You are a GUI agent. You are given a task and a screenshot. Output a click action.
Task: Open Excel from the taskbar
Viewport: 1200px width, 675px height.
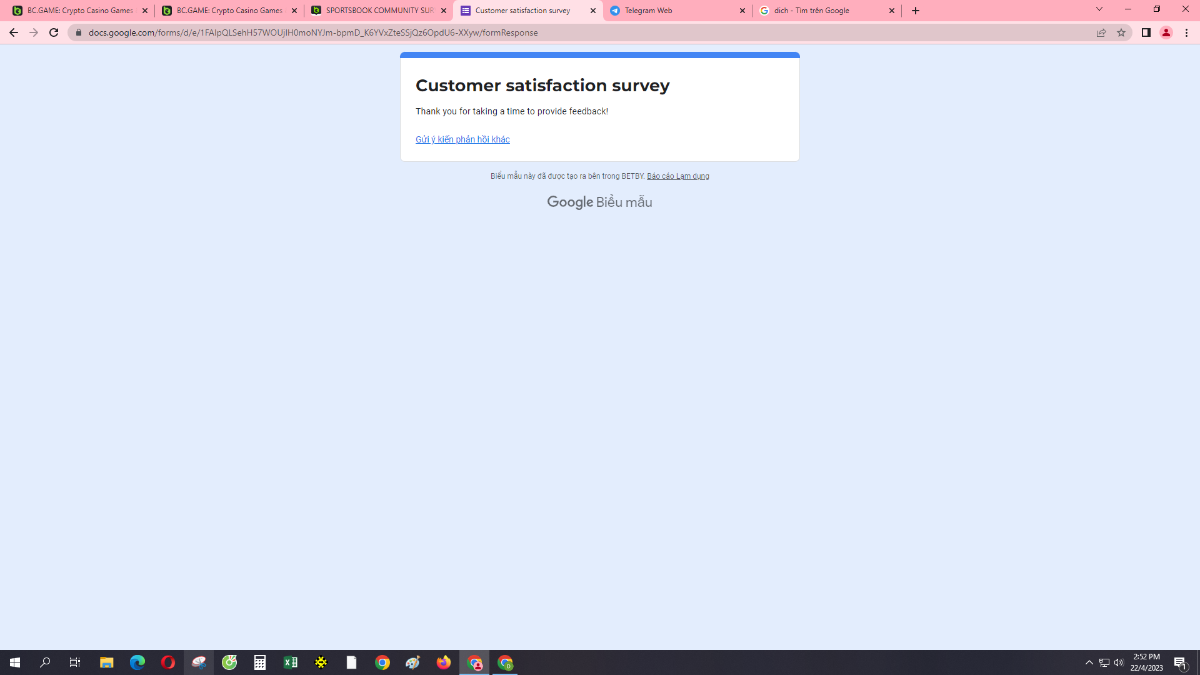[x=290, y=662]
